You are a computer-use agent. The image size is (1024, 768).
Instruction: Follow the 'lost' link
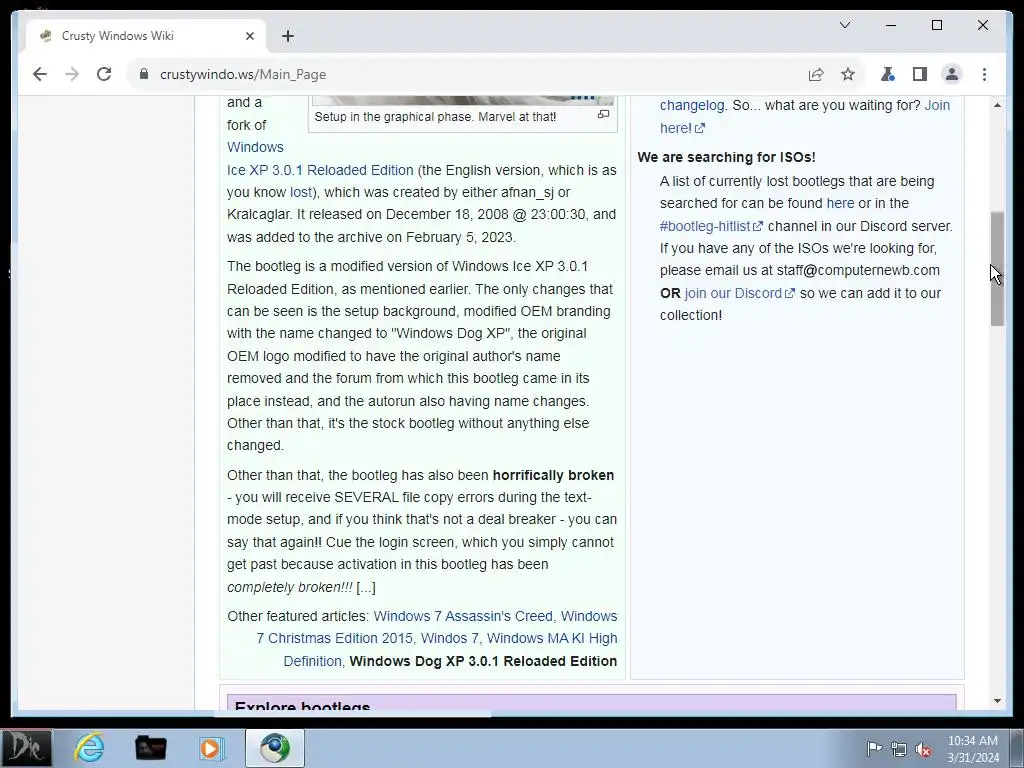pyautogui.click(x=300, y=192)
